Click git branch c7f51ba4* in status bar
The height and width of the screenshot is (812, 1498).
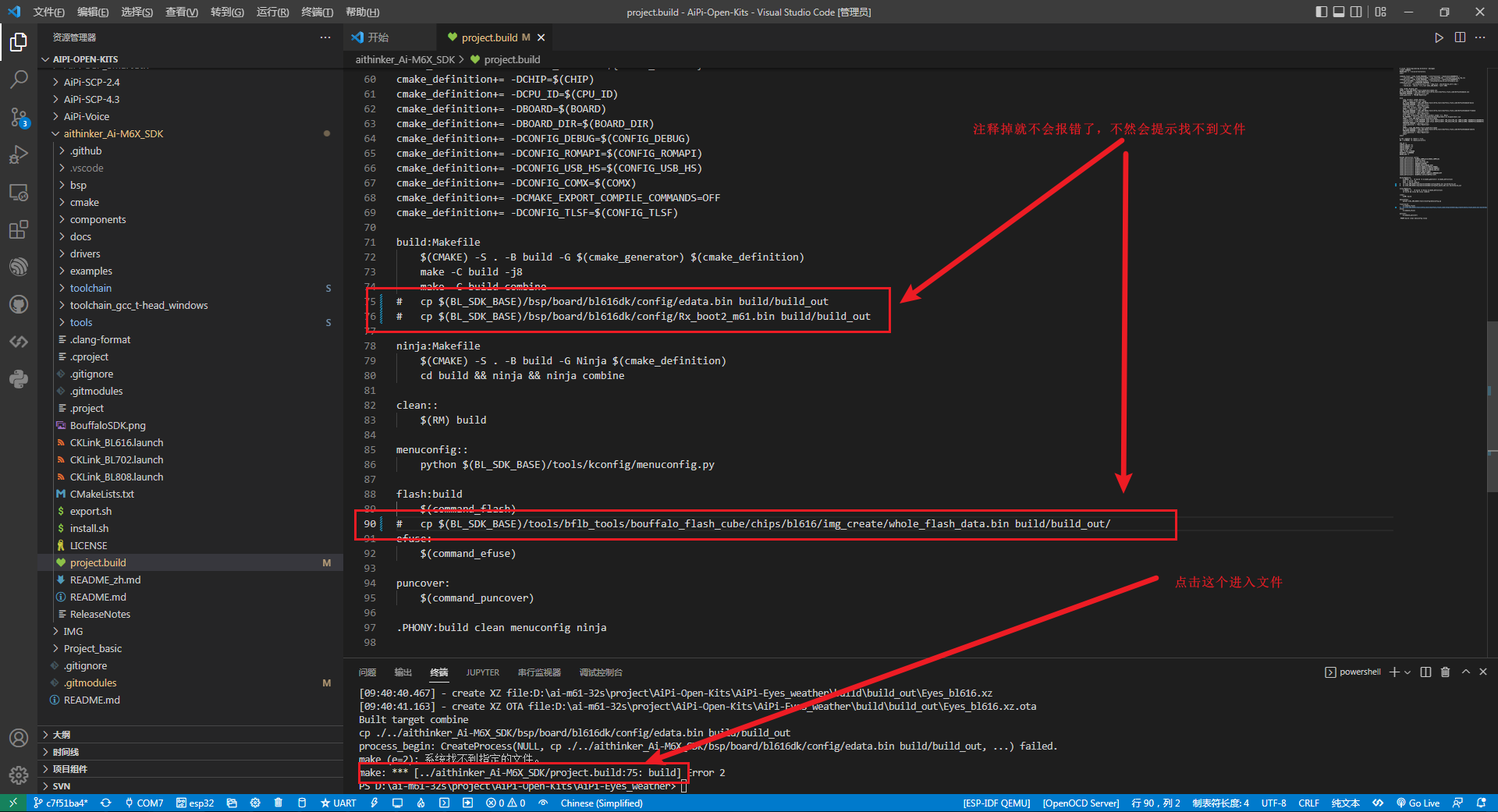pyautogui.click(x=61, y=803)
